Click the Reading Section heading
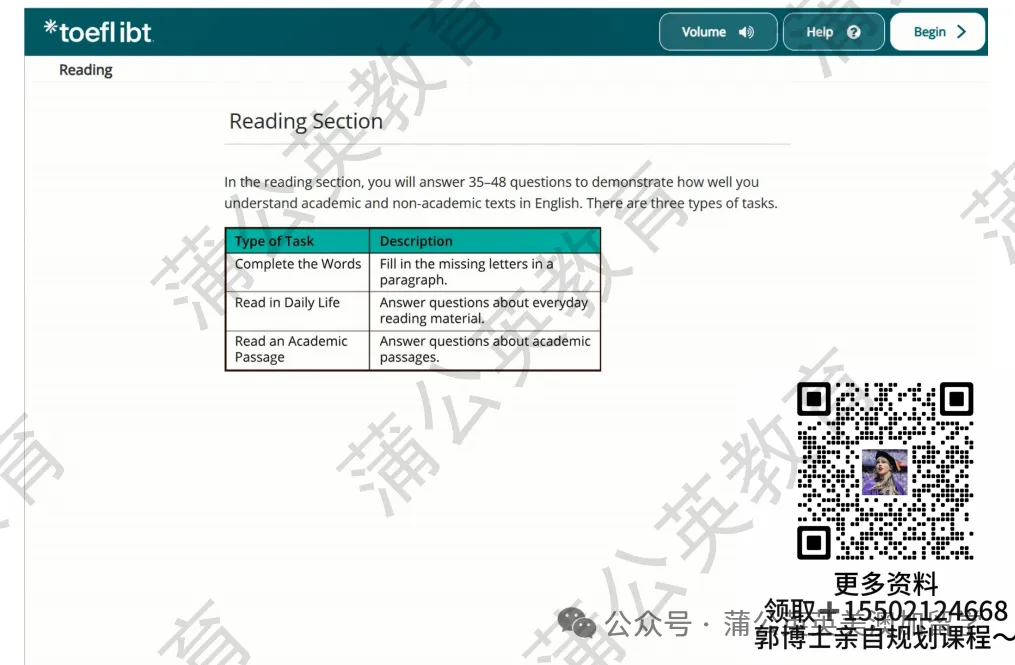The image size is (1015, 665). [x=306, y=121]
